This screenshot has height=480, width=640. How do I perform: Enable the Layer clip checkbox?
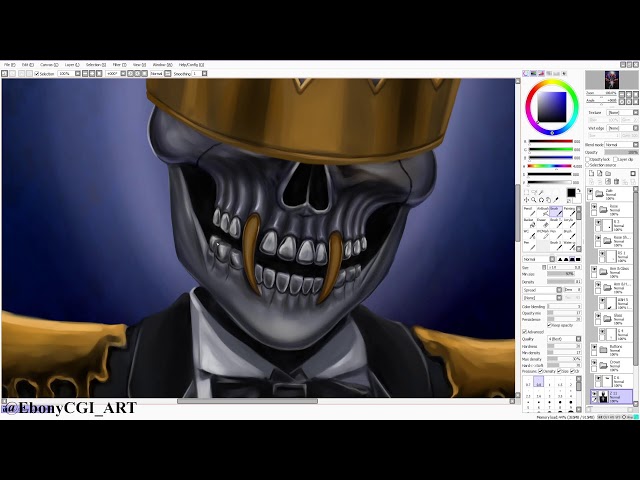click(616, 159)
